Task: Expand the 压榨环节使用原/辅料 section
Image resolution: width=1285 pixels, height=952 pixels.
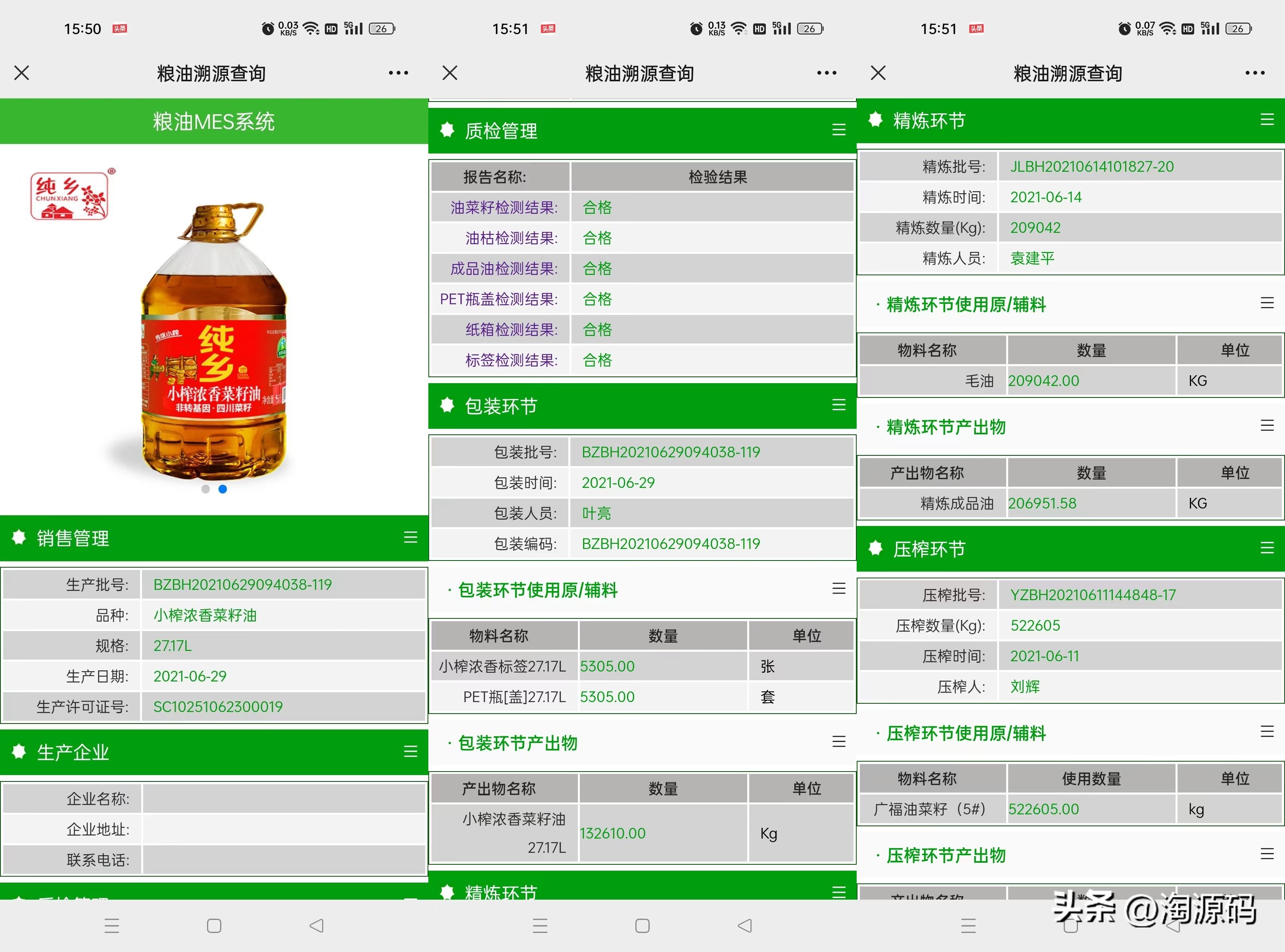Action: [1267, 732]
